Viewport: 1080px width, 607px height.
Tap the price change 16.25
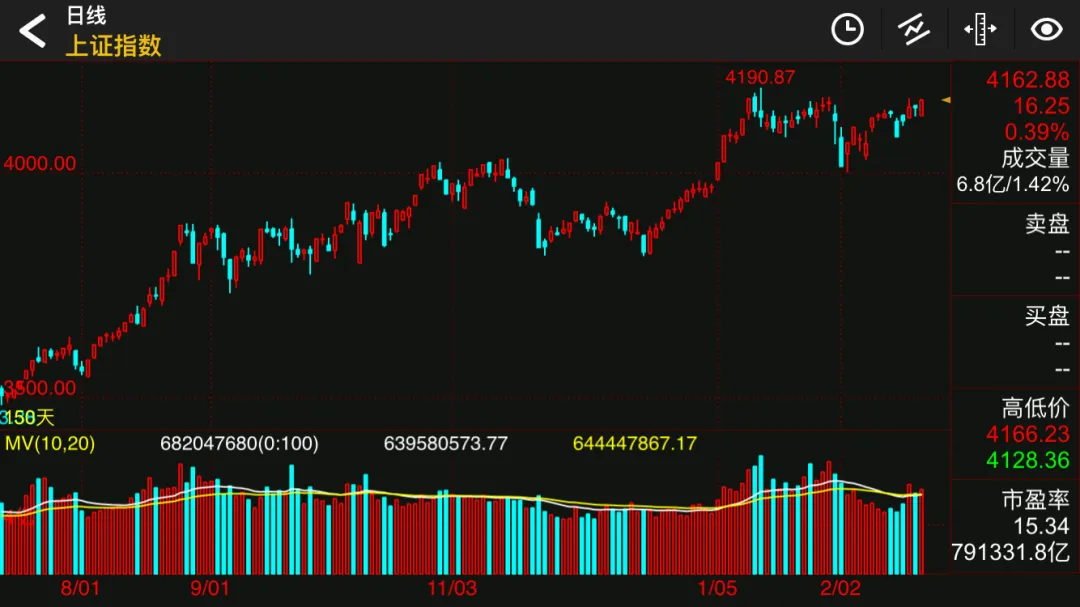click(x=1041, y=106)
